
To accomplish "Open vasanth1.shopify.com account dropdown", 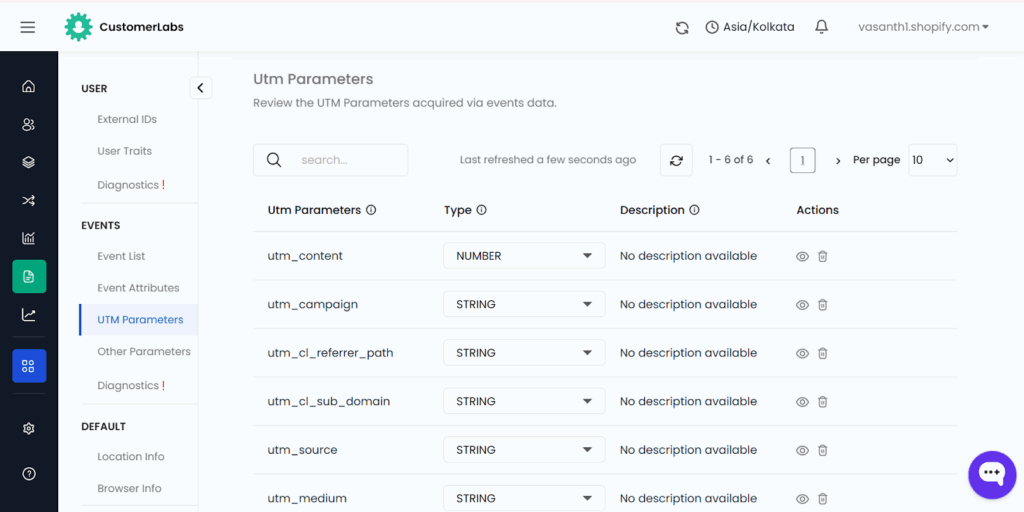I will 923,27.
